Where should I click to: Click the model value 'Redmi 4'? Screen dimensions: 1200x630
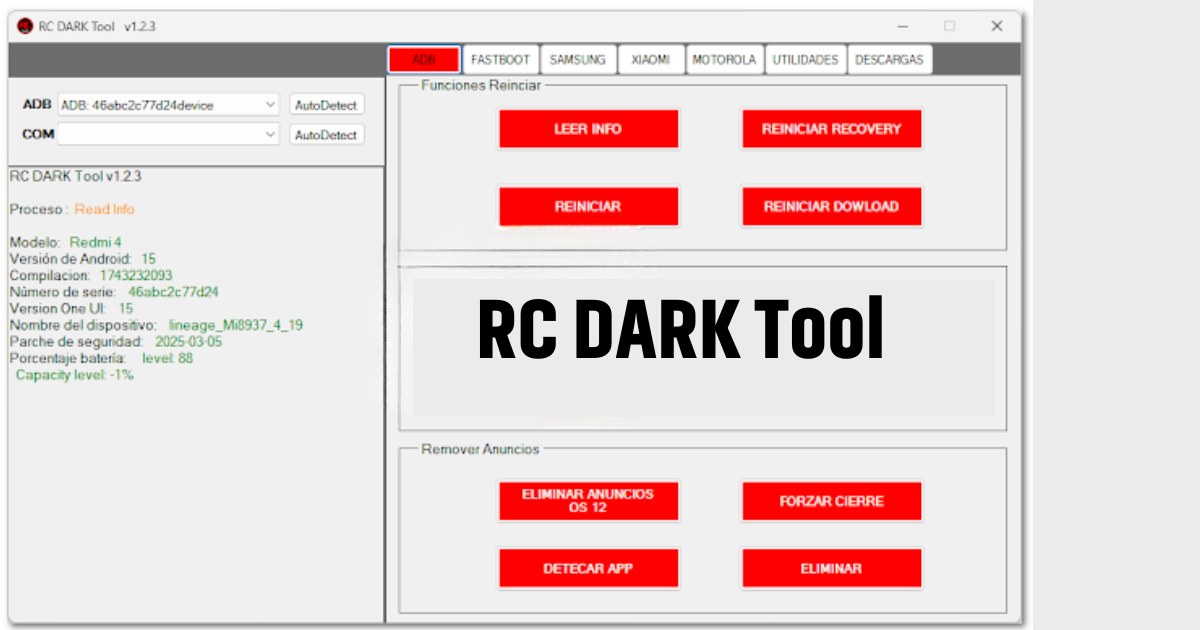pos(95,242)
